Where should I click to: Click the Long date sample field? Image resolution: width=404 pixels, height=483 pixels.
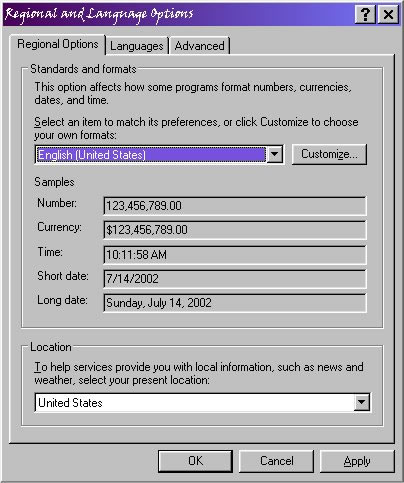click(235, 303)
